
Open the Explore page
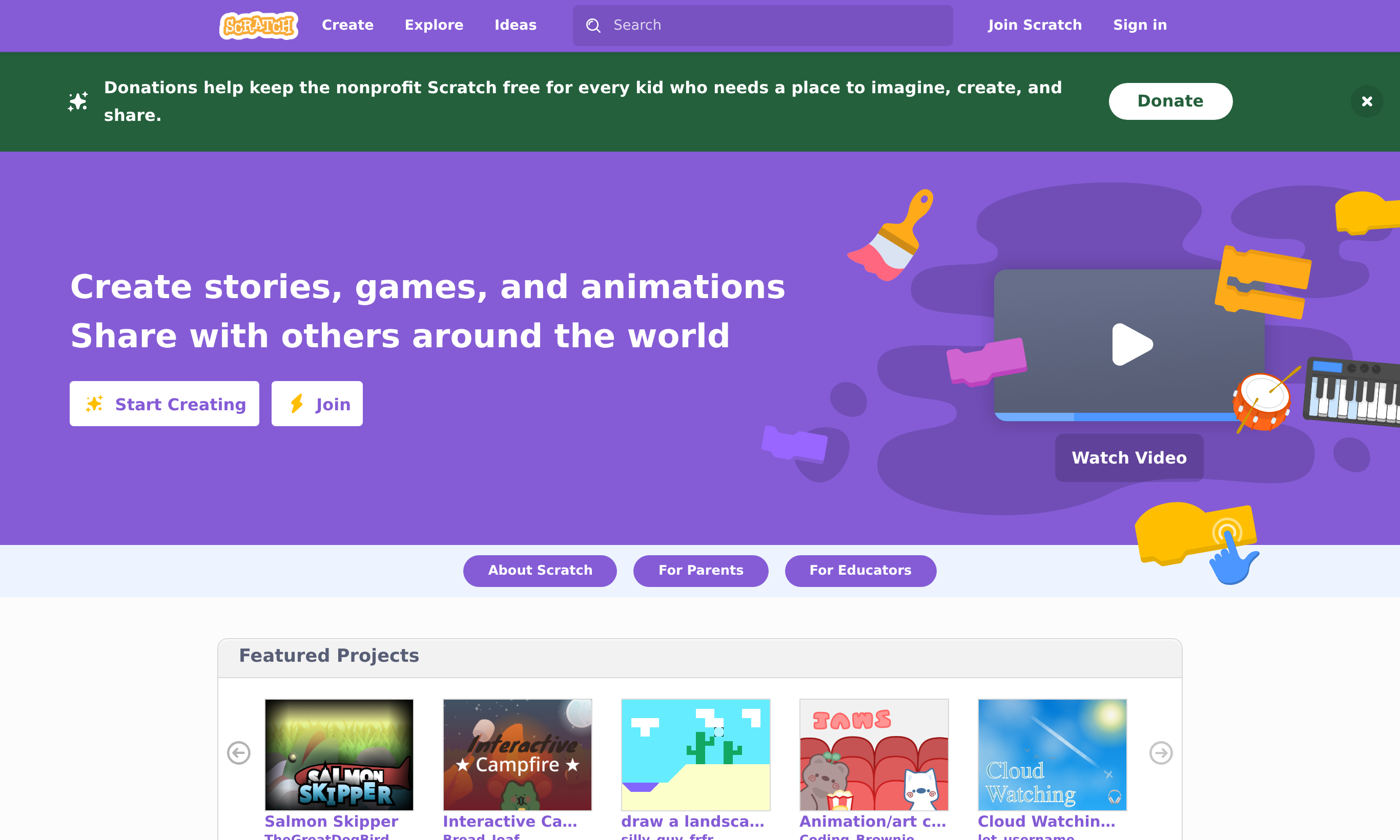pos(434,26)
